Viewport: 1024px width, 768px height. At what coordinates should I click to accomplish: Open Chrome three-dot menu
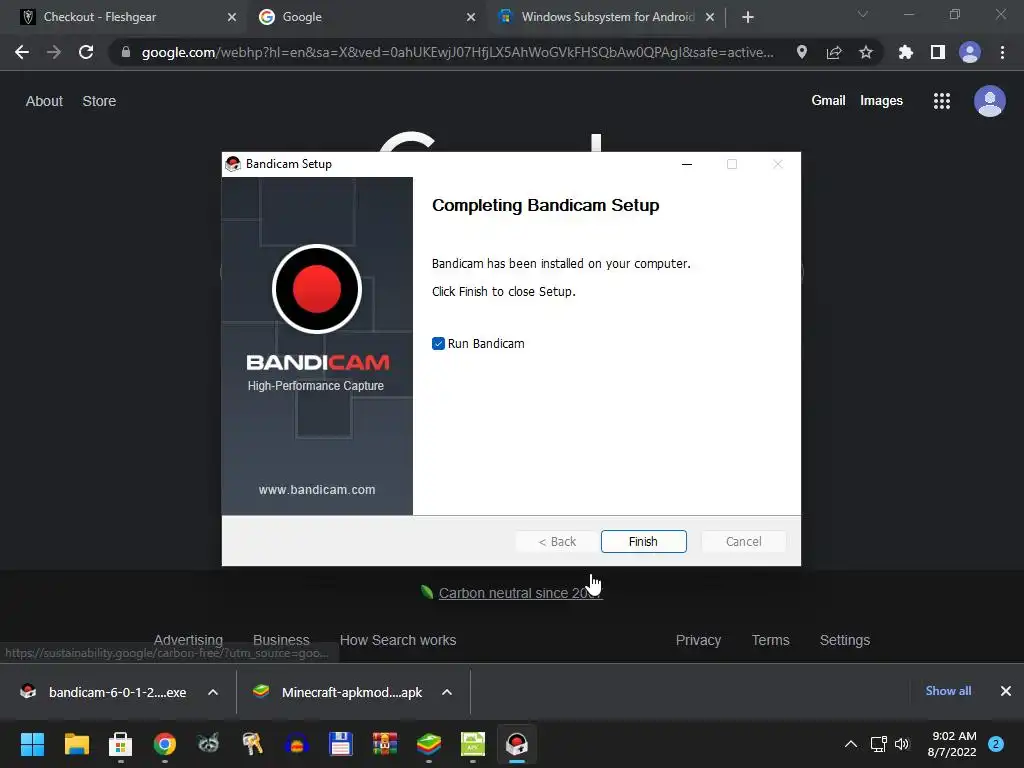[x=1002, y=52]
